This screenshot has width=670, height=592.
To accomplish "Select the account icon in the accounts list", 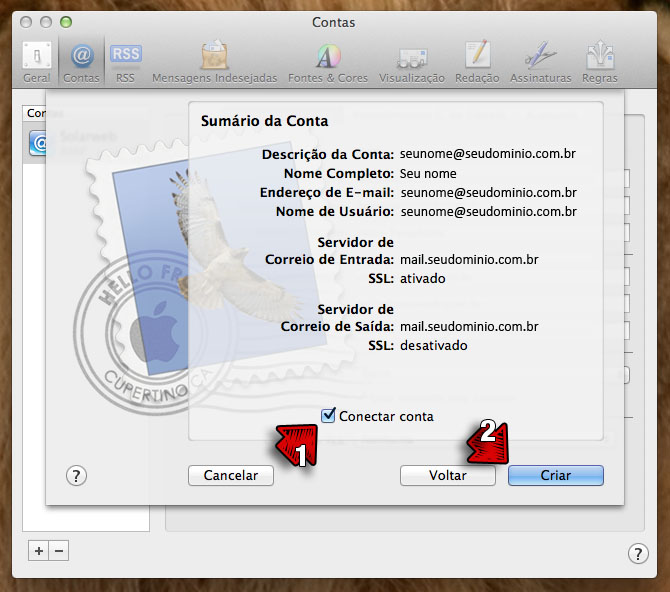I will pyautogui.click(x=38, y=143).
